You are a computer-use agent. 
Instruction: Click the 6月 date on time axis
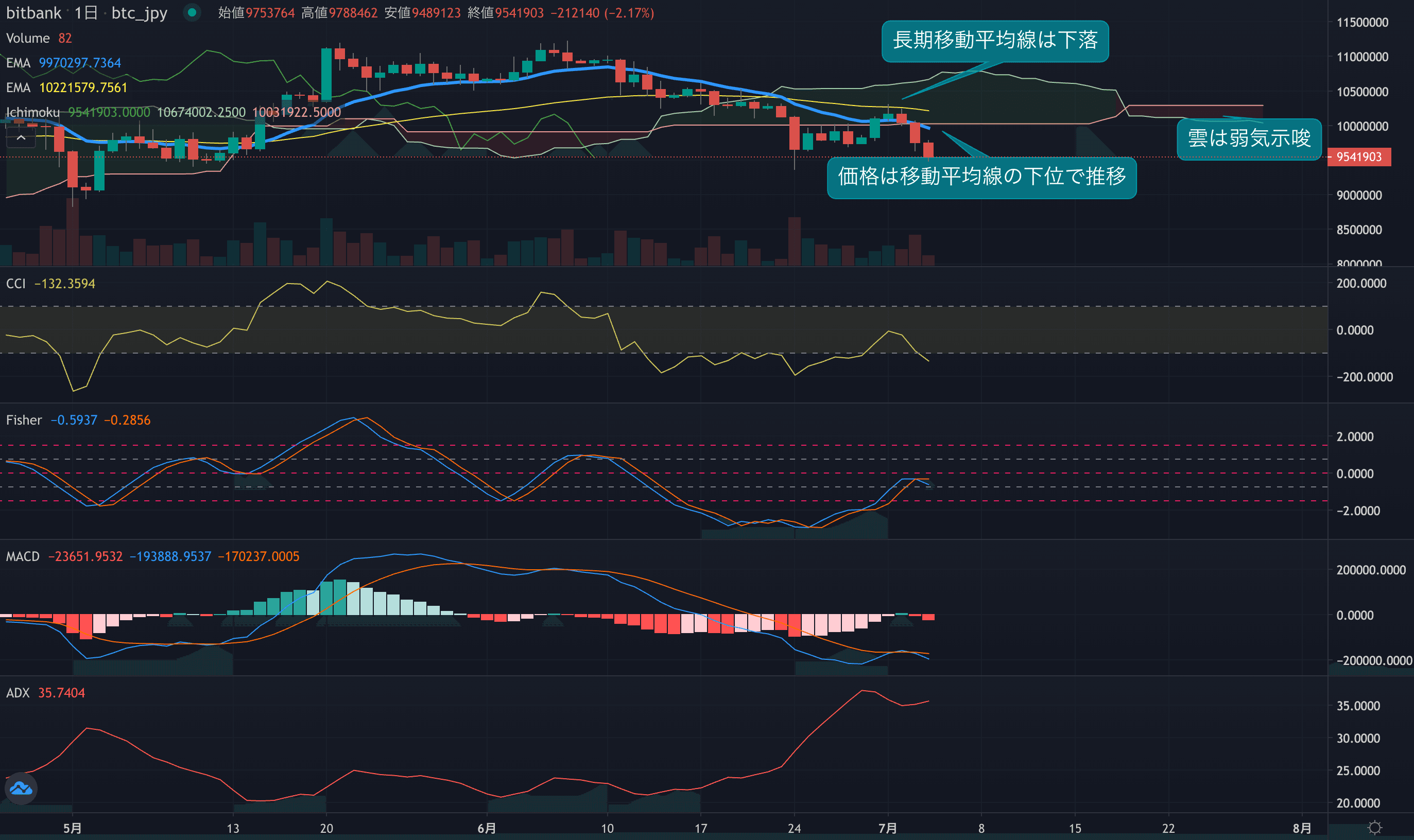pyautogui.click(x=487, y=828)
